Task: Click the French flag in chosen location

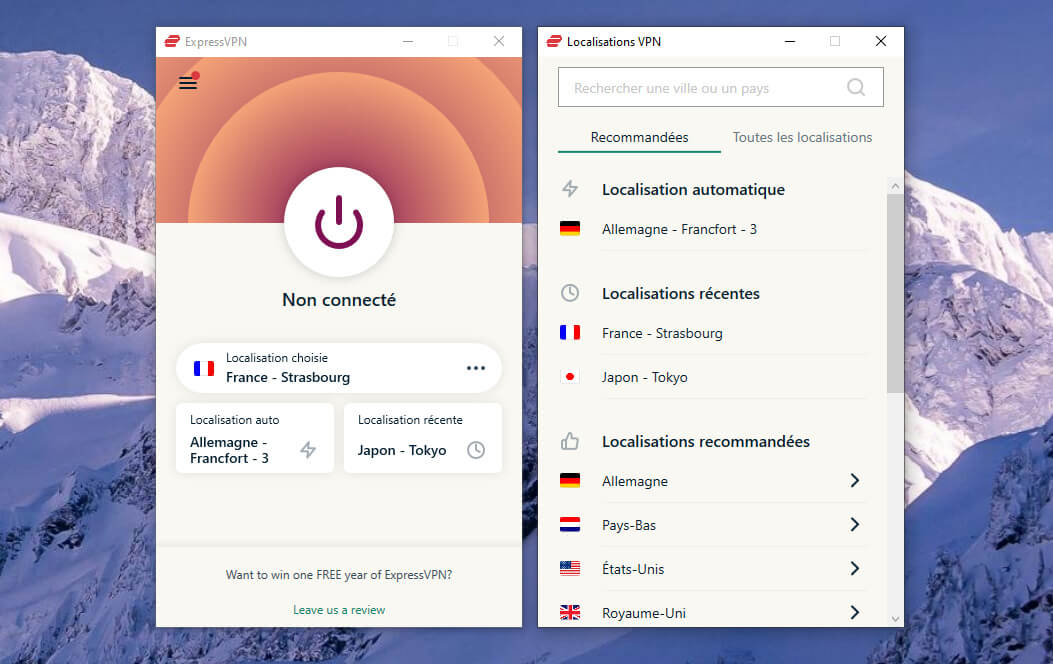Action: [203, 368]
